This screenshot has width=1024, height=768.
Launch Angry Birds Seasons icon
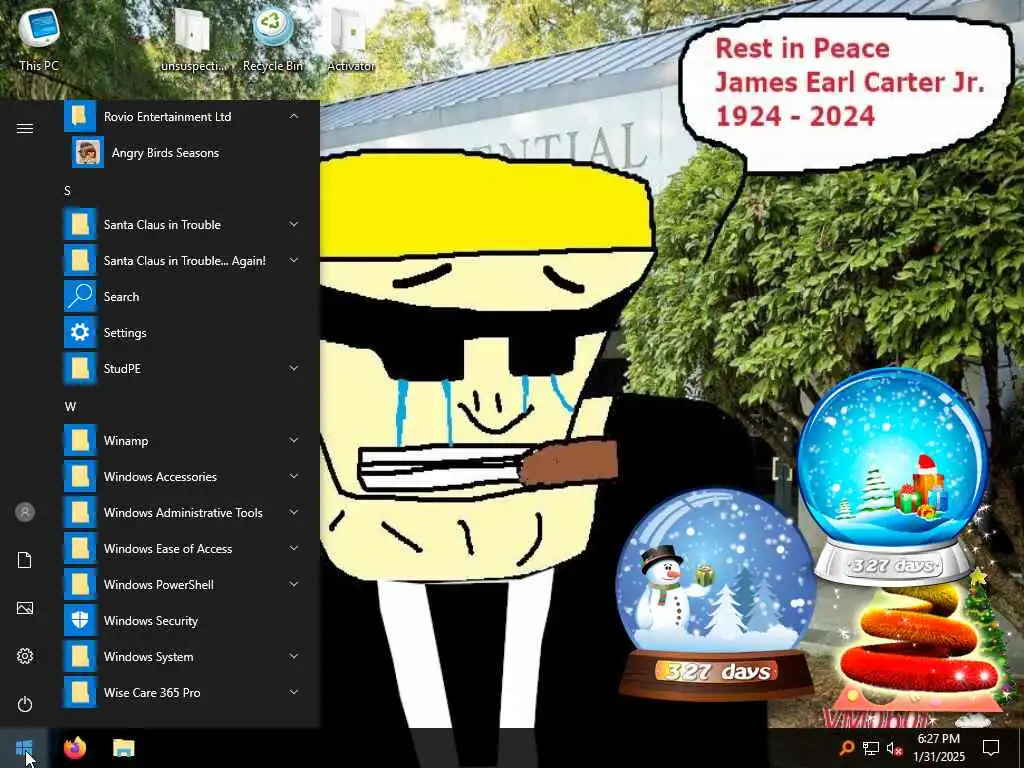(88, 152)
